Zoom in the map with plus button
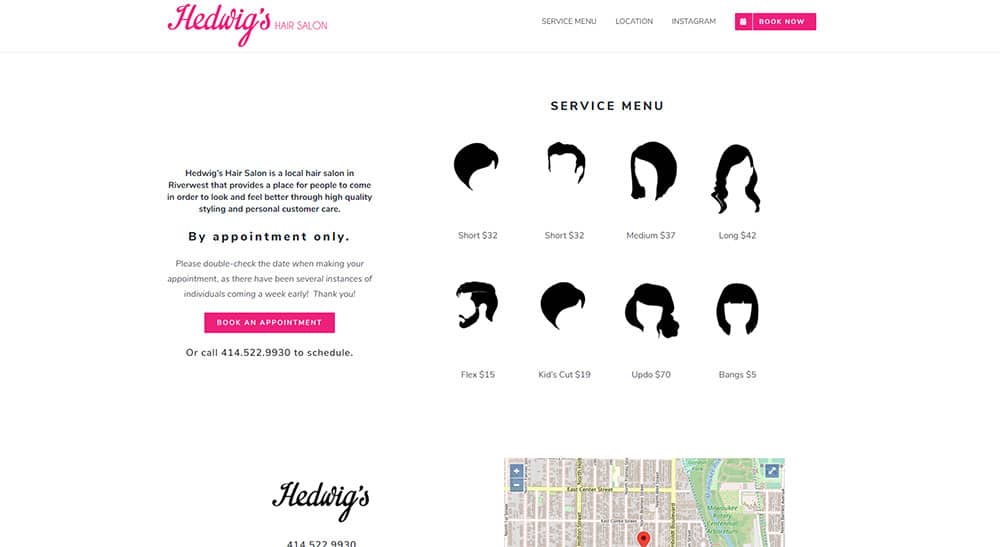Image resolution: width=1000 pixels, height=547 pixels. click(x=517, y=471)
